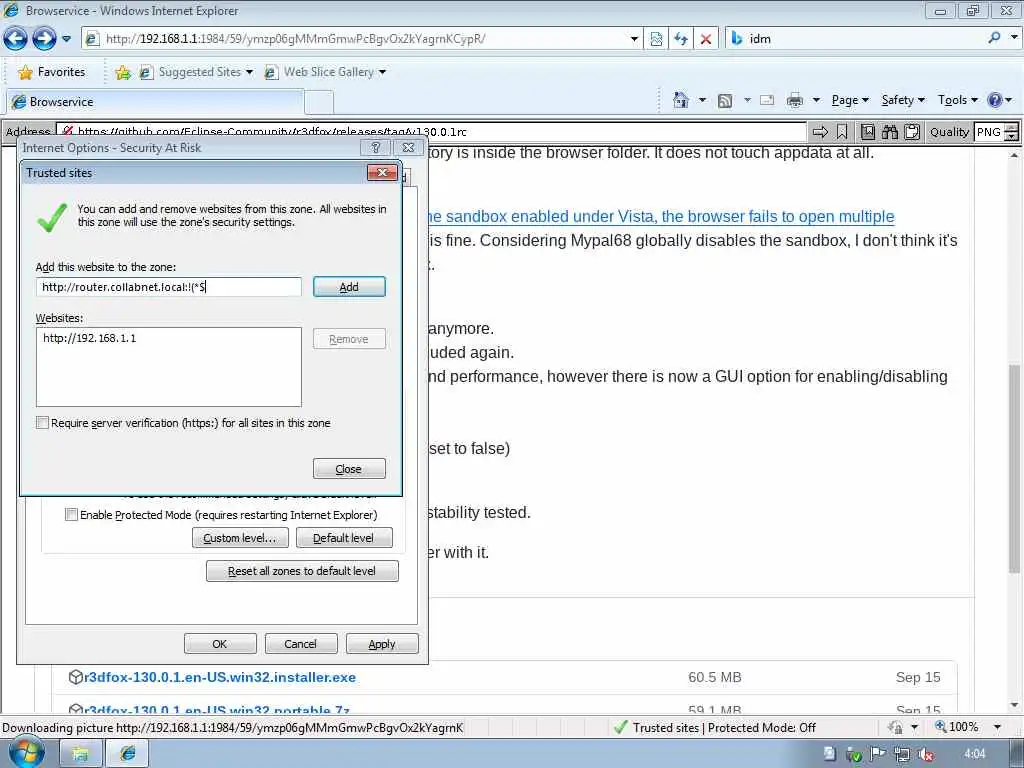The image size is (1024, 768).
Task: Click the Trusted sites status bar zone indicator
Action: [x=714, y=728]
